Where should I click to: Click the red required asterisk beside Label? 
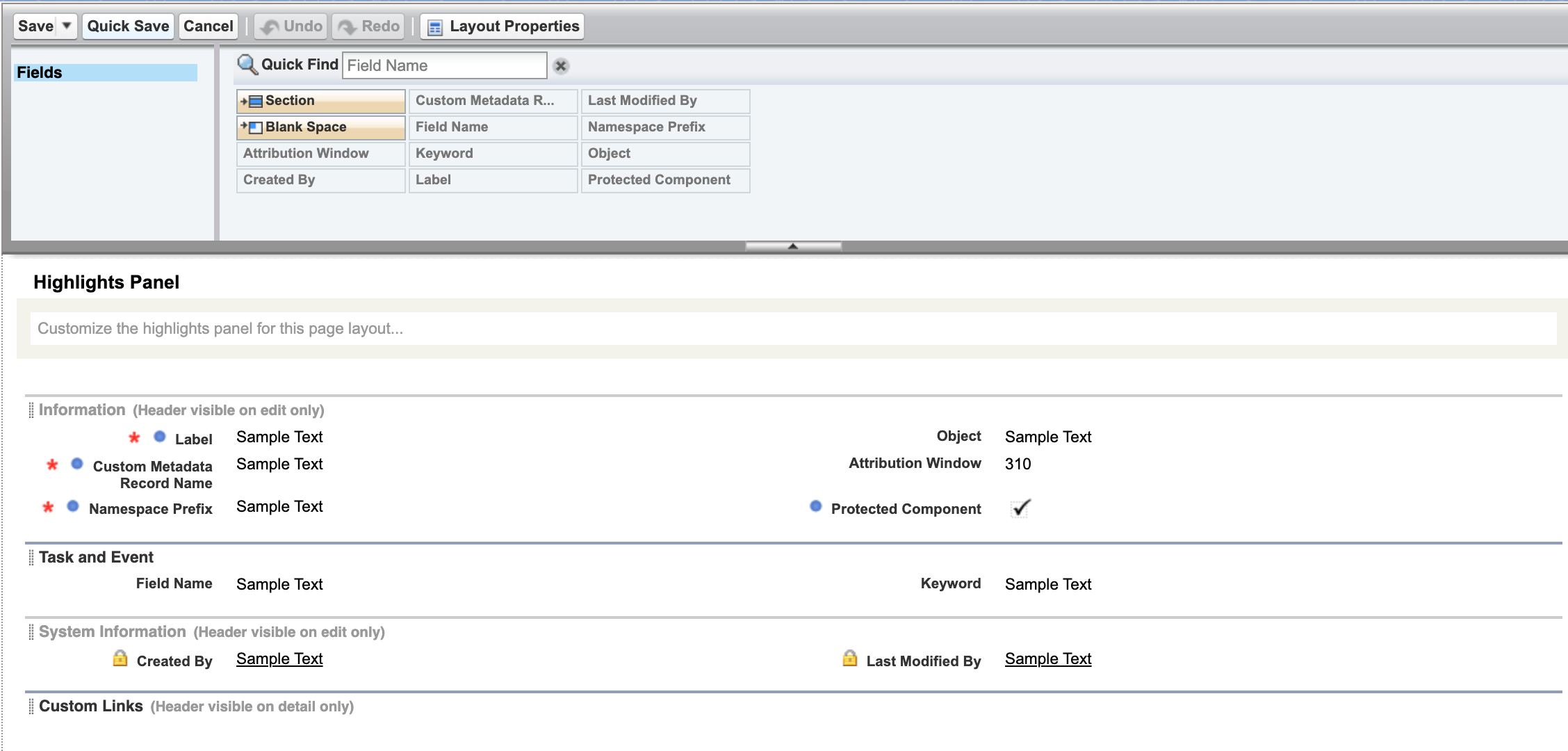pyautogui.click(x=133, y=437)
